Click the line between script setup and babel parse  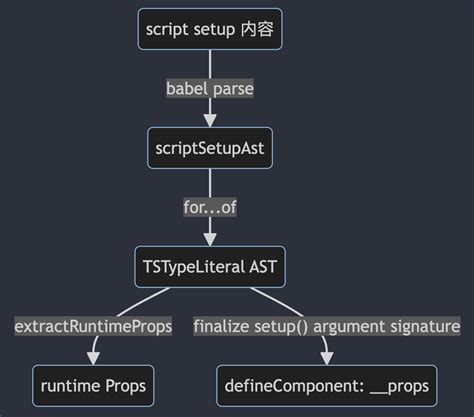coord(210,64)
